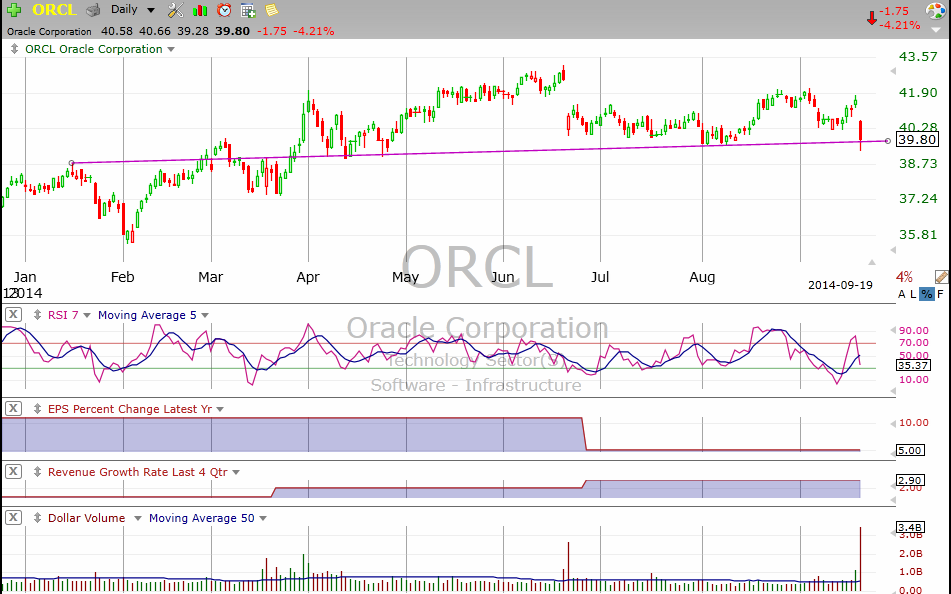Open the wrench and screwdriver settings tool
Viewport: 951px width, 594px height.
[x=175, y=10]
